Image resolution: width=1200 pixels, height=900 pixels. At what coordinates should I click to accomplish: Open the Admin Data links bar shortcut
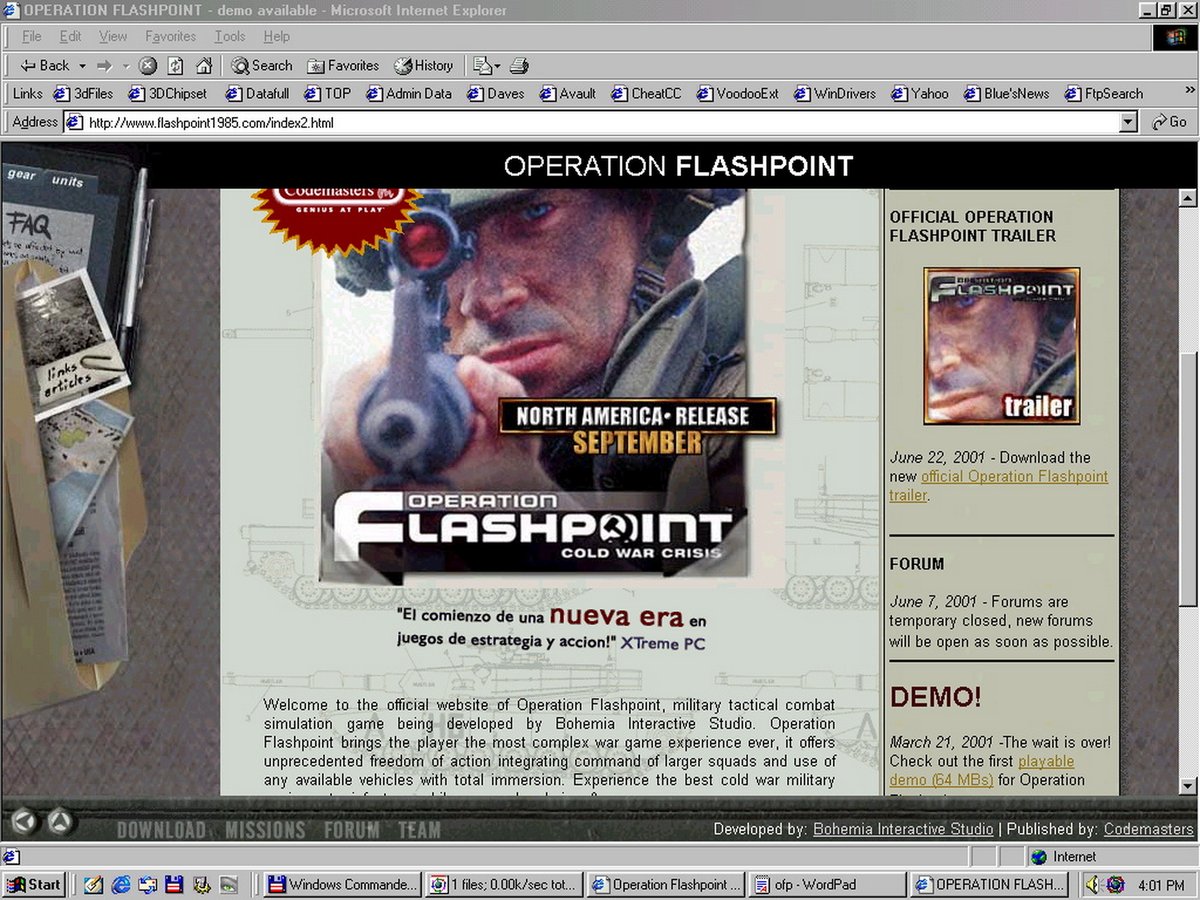(x=409, y=94)
